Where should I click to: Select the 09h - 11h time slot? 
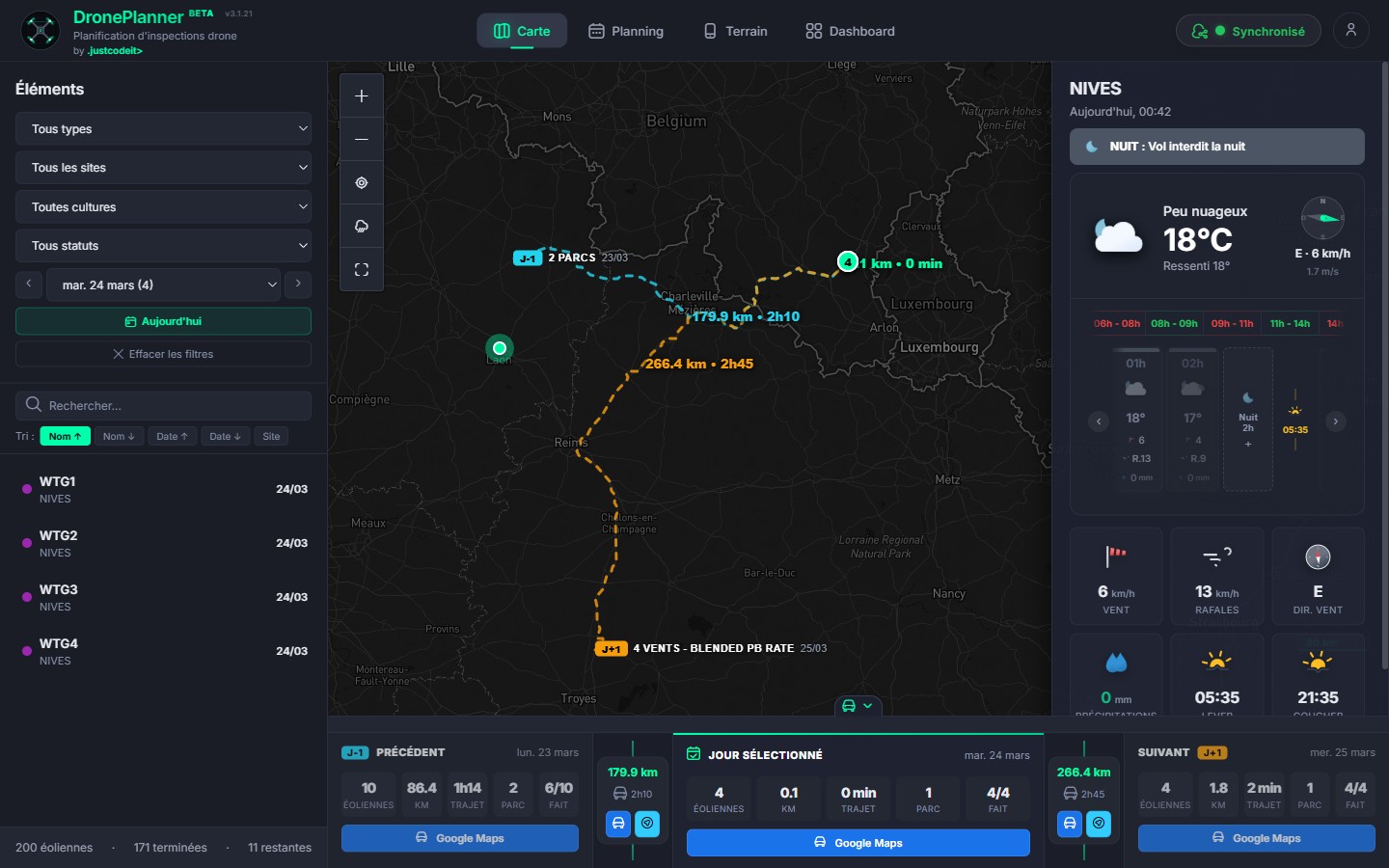point(1233,324)
